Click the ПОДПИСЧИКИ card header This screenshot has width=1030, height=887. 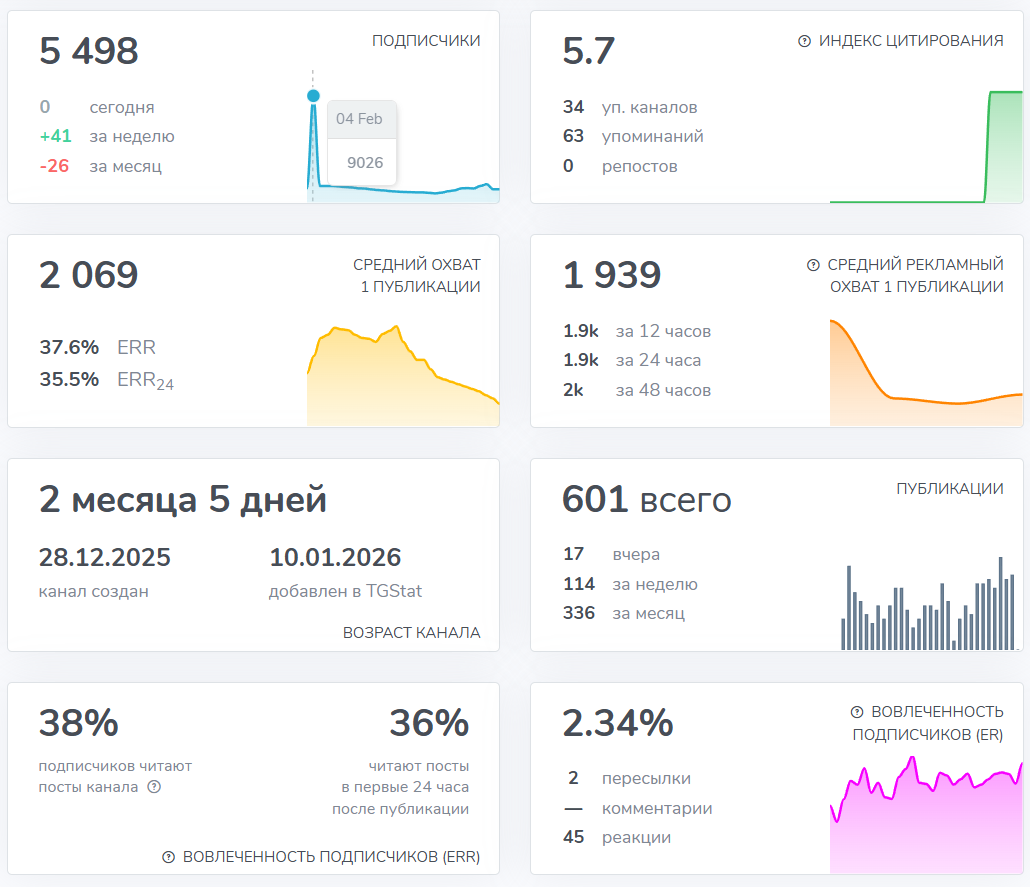425,41
